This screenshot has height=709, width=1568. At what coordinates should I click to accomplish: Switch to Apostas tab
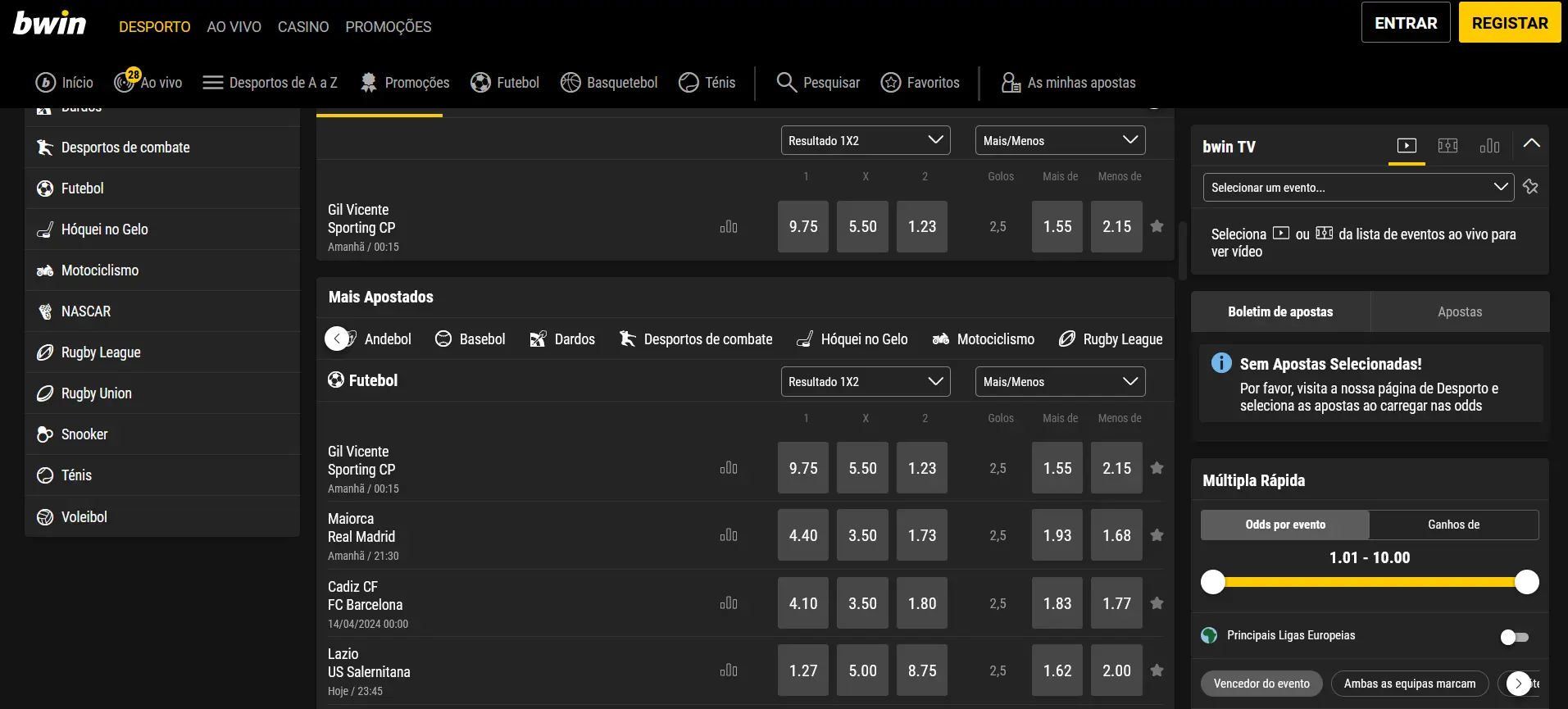click(1460, 311)
